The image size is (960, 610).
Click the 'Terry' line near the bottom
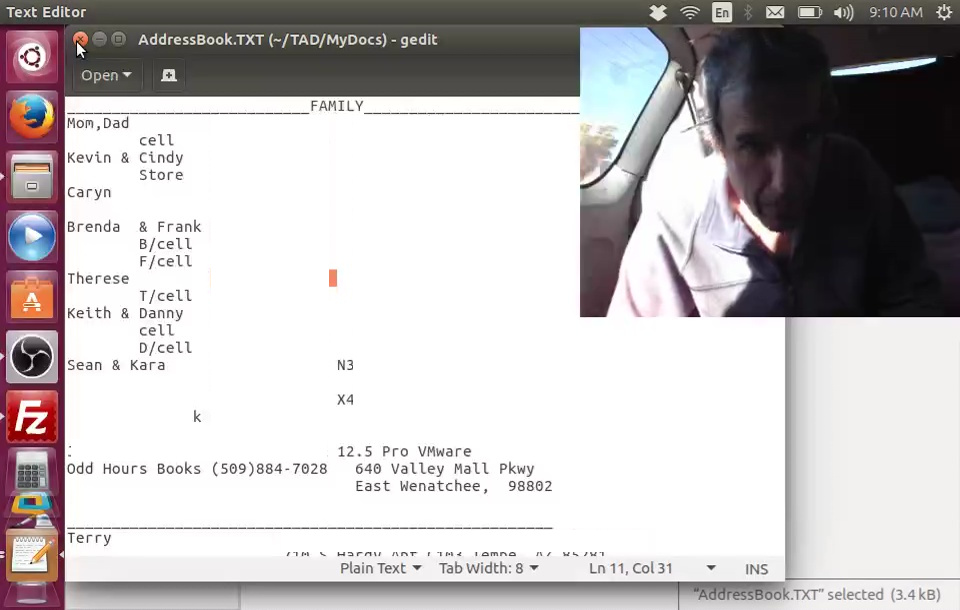(89, 538)
